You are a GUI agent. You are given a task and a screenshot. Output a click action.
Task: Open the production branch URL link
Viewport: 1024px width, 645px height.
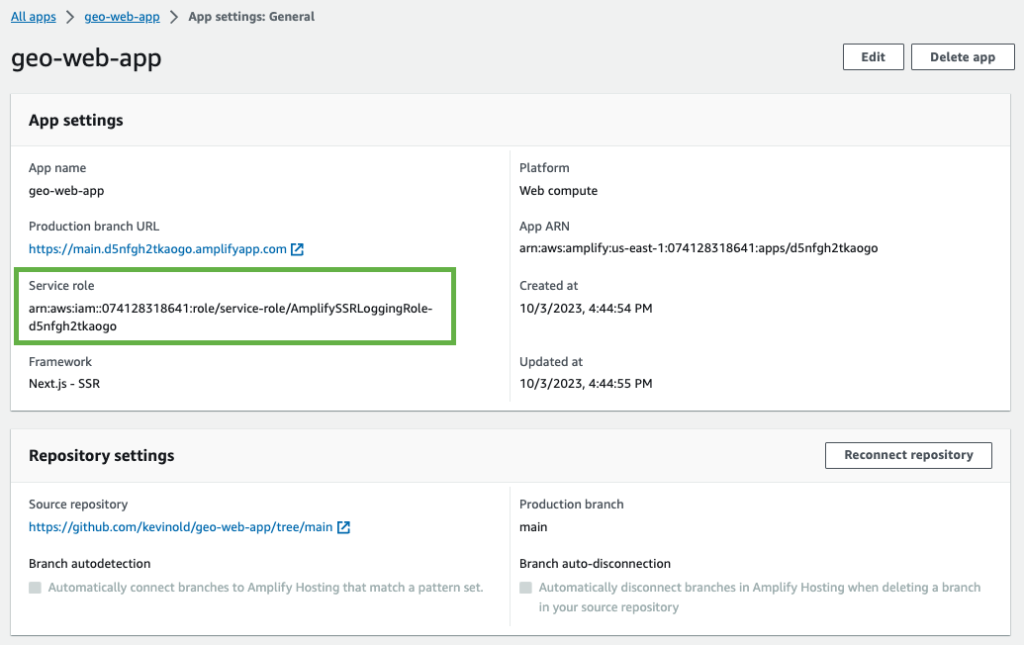point(157,249)
